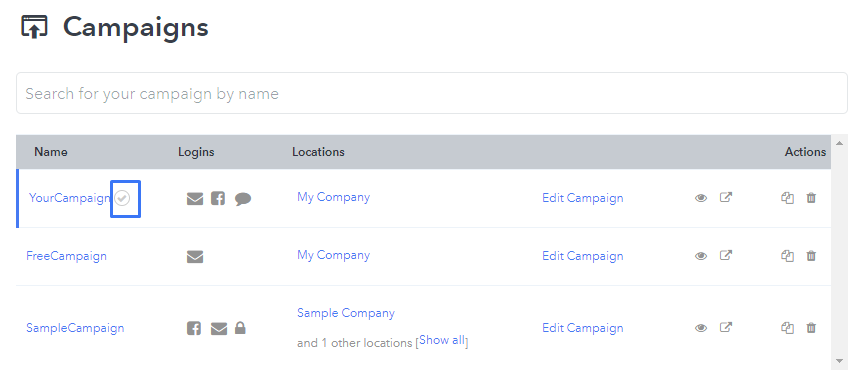The height and width of the screenshot is (389, 859).
Task: Click the Campaigns page title
Action: tap(135, 27)
